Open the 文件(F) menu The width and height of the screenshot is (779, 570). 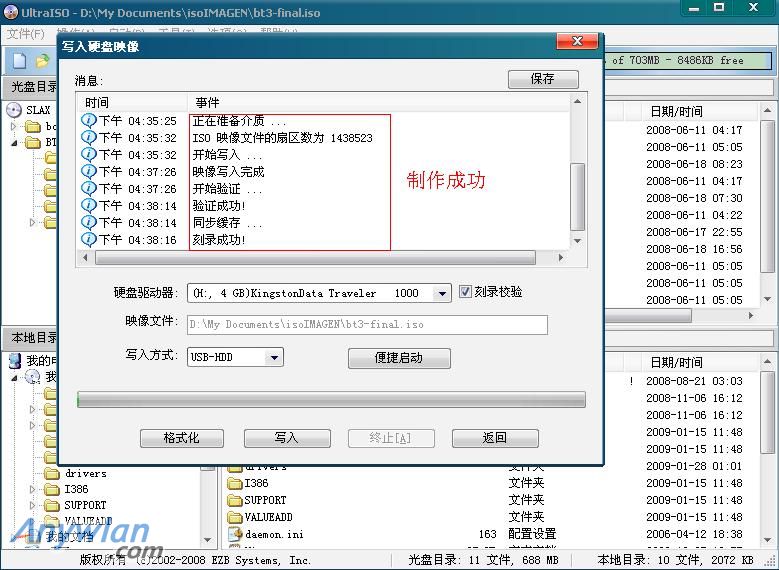pyautogui.click(x=25, y=34)
